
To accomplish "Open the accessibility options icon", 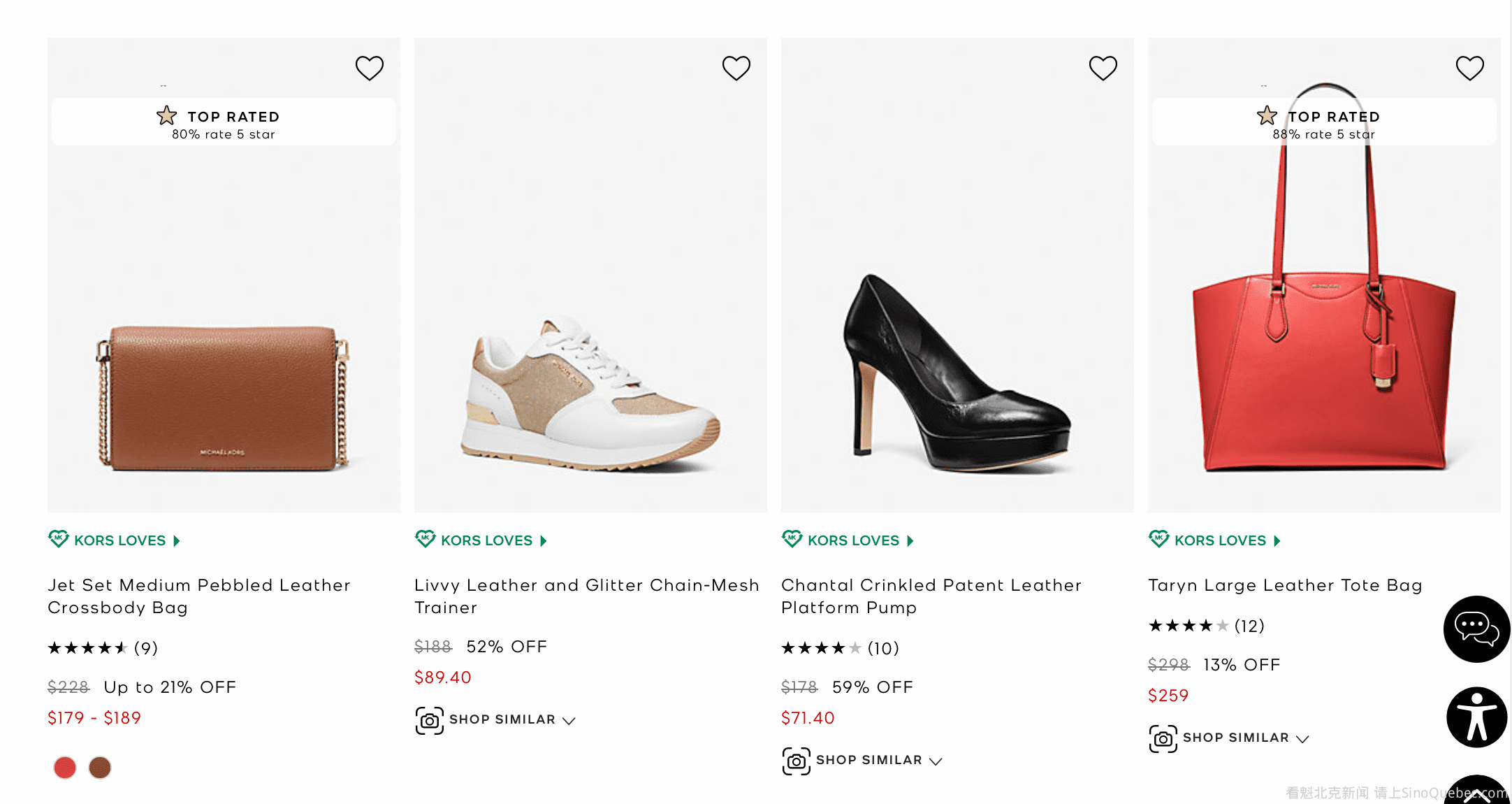I will point(1476,717).
